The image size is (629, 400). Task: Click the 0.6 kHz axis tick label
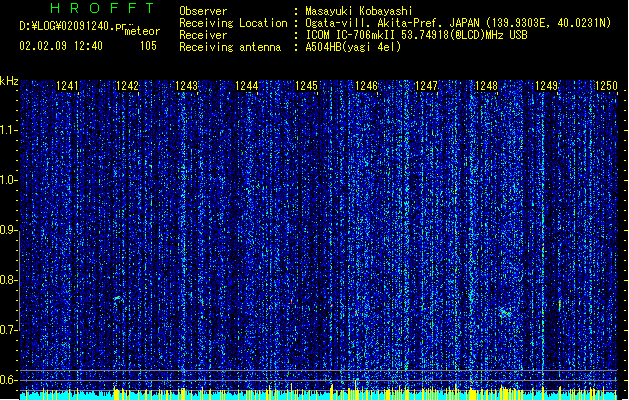pyautogui.click(x=8, y=380)
